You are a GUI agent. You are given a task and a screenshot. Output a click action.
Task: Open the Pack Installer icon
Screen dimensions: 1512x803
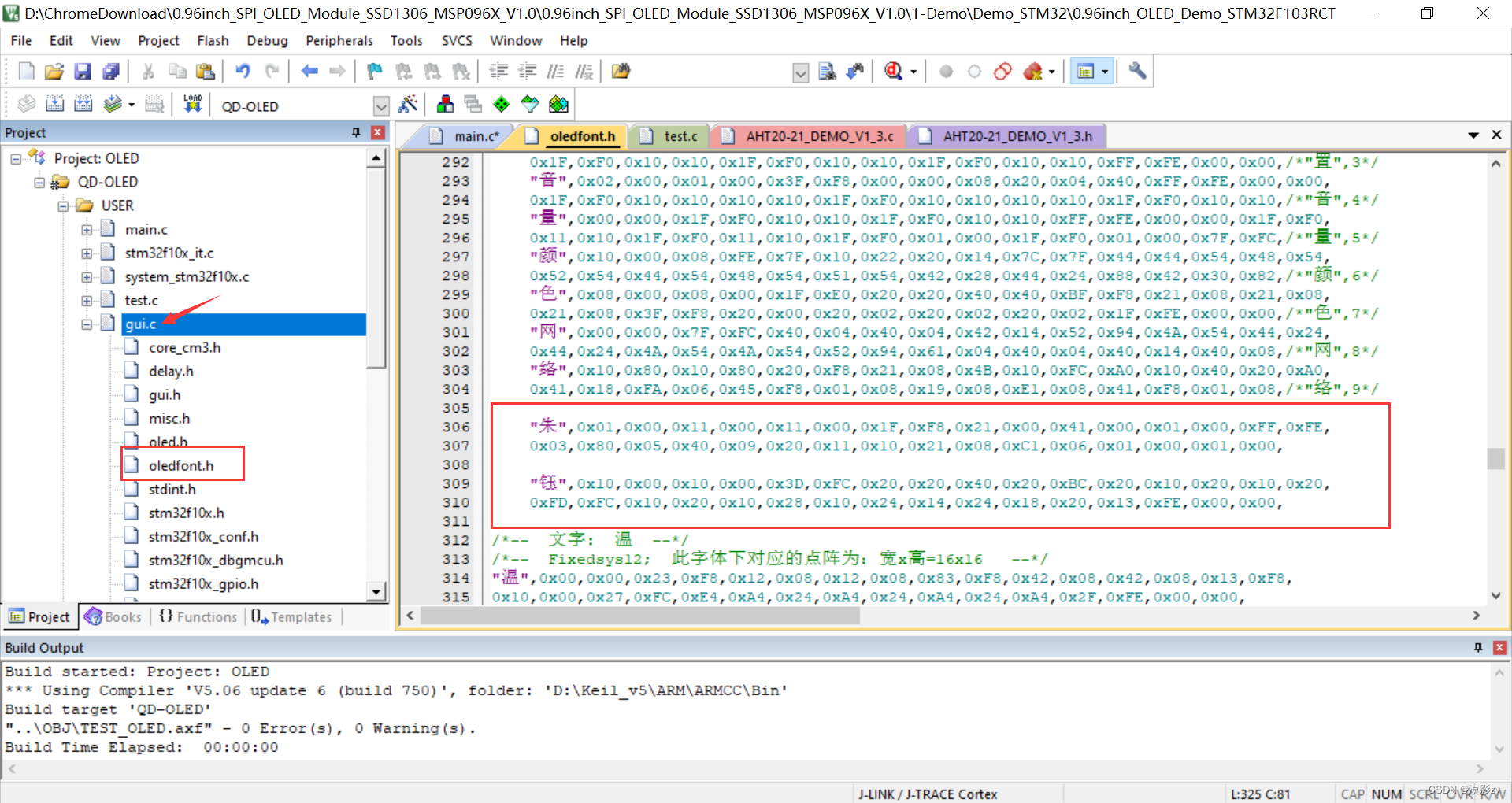(558, 104)
